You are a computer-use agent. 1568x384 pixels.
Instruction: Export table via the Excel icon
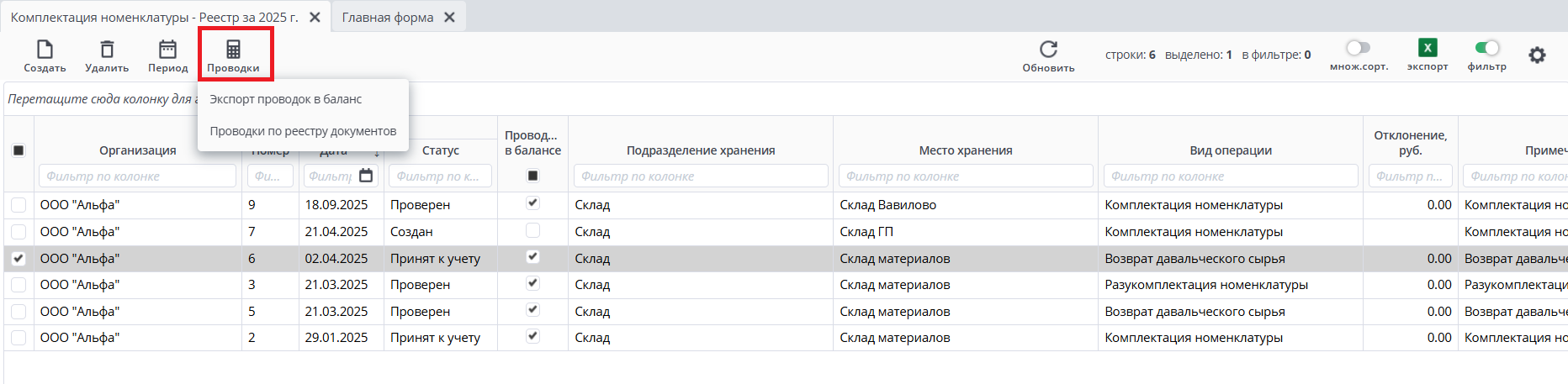click(1427, 48)
